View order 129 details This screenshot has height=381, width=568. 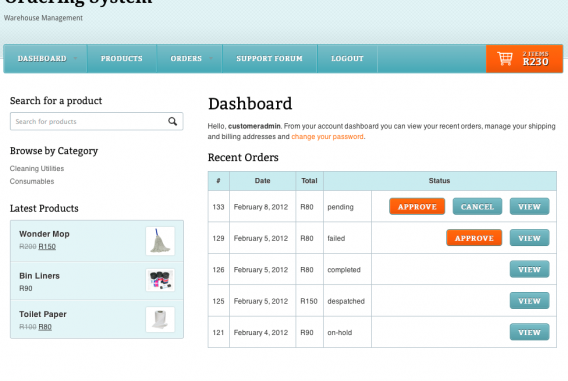(x=529, y=238)
